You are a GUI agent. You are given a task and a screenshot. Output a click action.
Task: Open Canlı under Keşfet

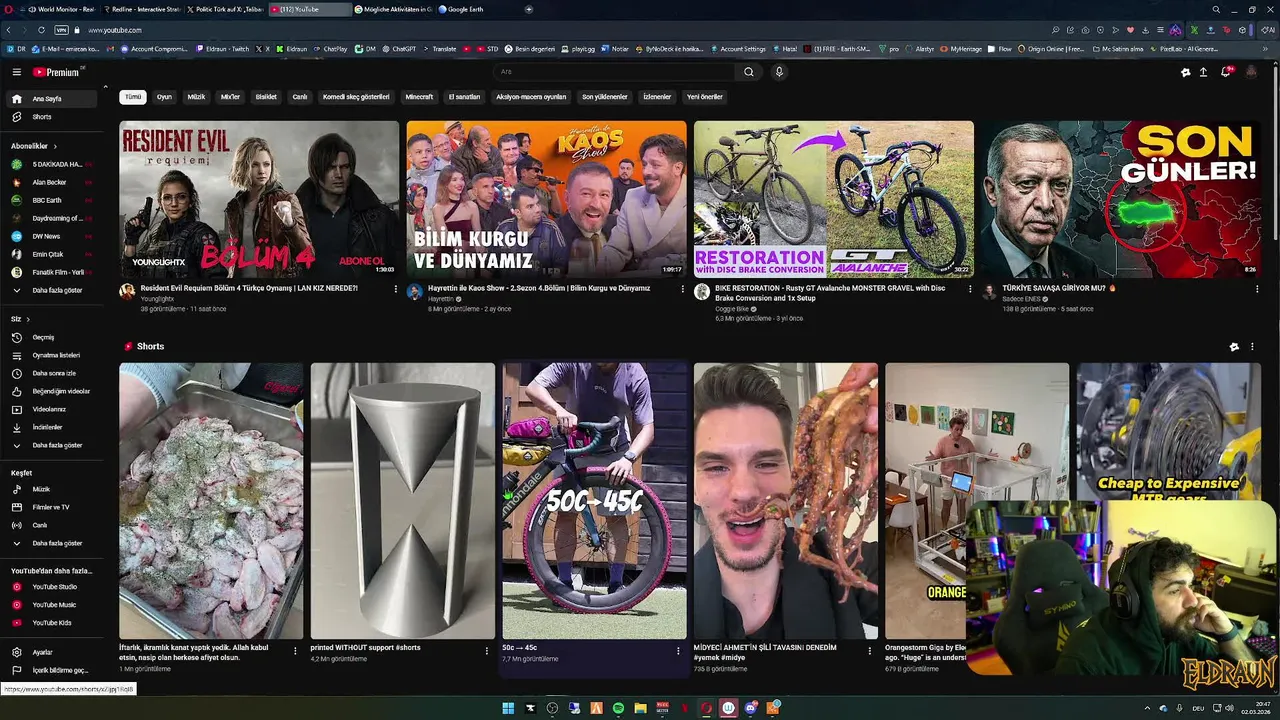point(53,525)
